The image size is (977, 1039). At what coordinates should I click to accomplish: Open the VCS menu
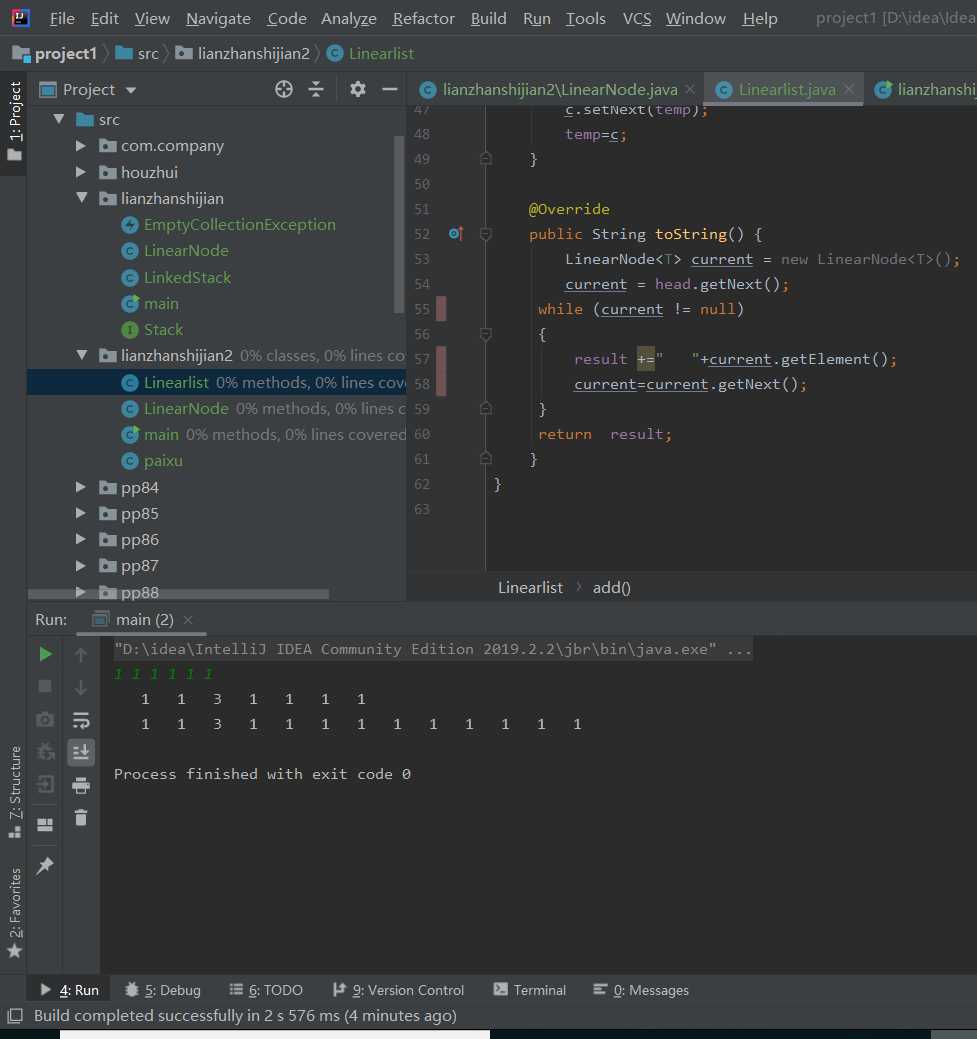(x=637, y=19)
